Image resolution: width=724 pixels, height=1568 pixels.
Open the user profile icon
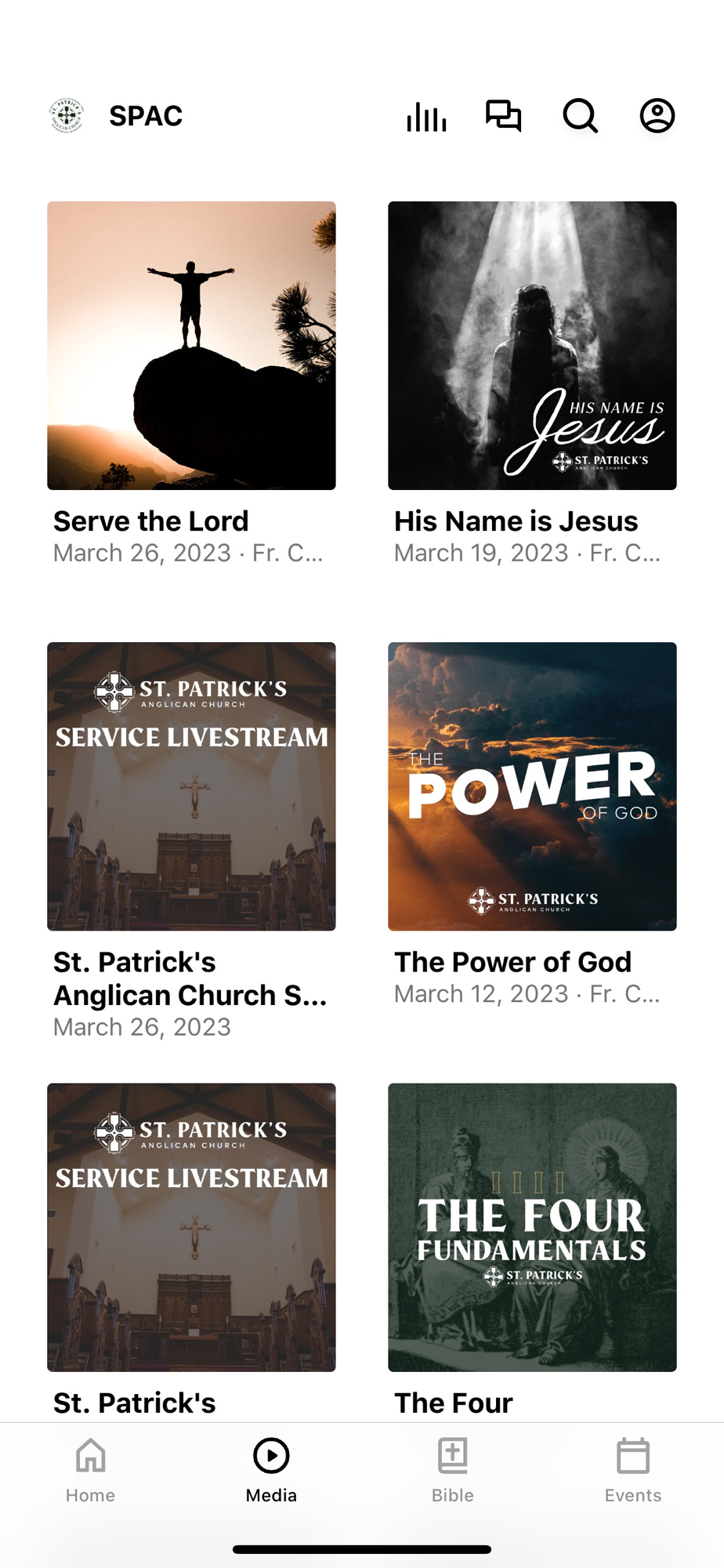(657, 116)
